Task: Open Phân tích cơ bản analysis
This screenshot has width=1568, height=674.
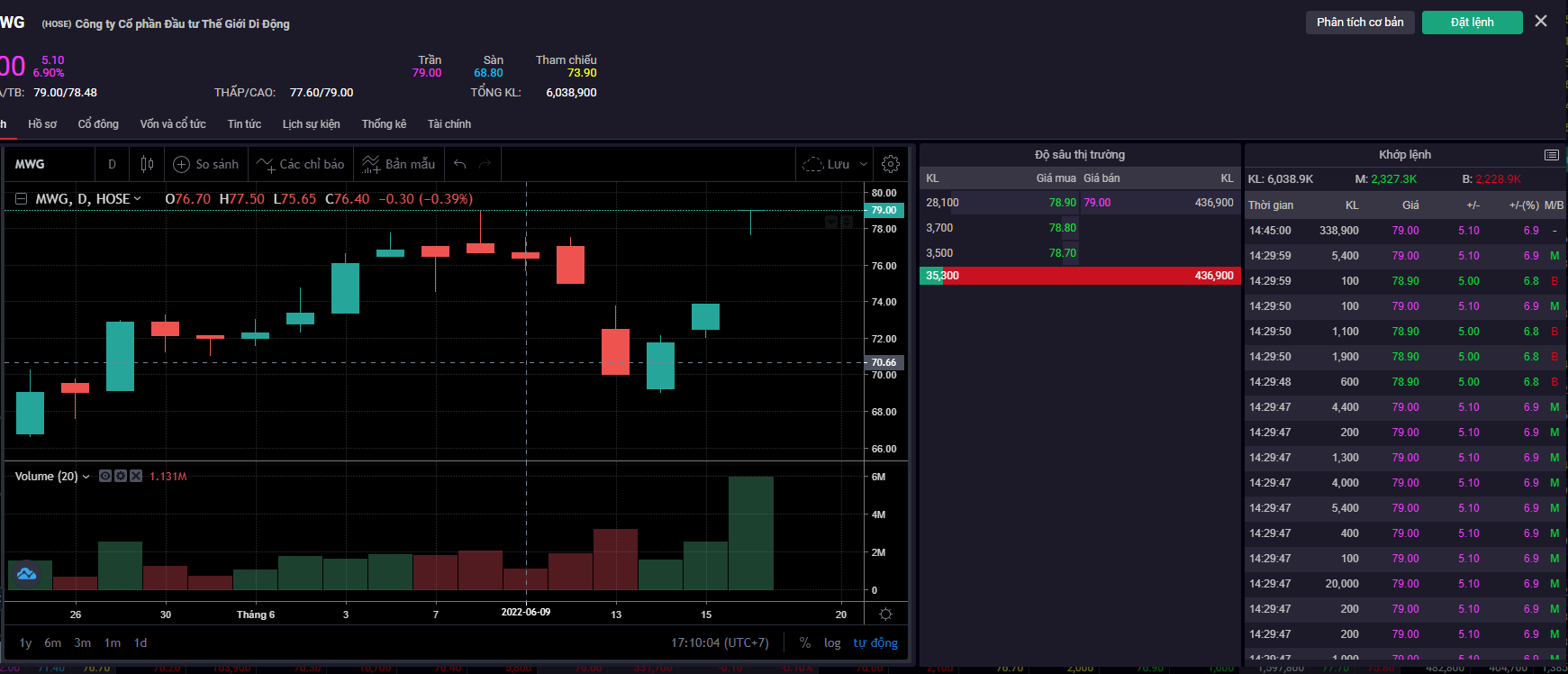Action: 1360,23
